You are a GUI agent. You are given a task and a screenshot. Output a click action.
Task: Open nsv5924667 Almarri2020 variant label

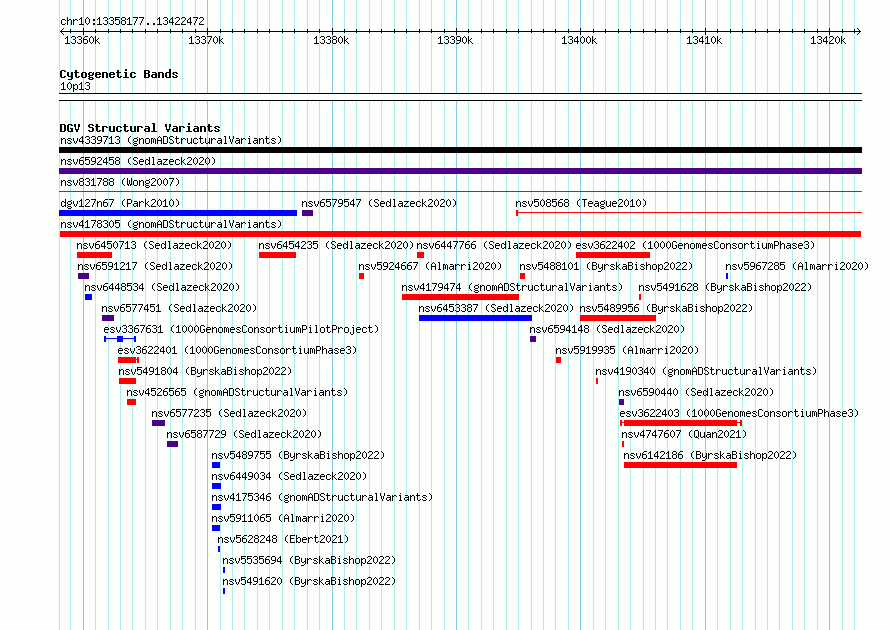[430, 266]
